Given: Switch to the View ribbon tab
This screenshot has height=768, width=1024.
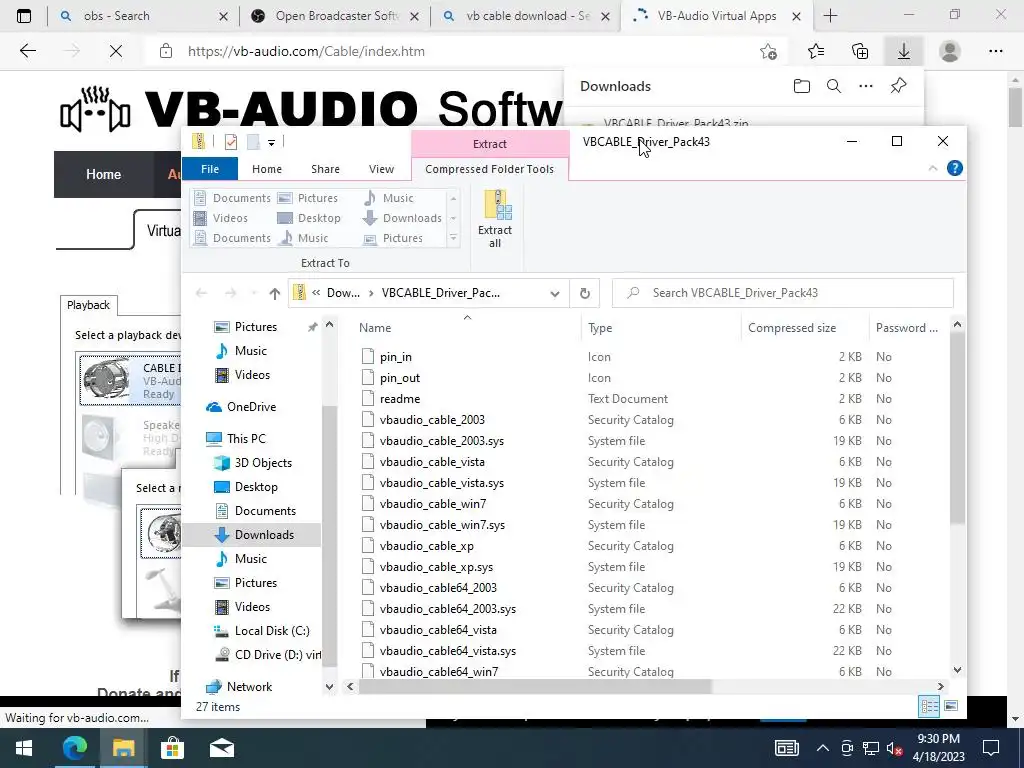Looking at the screenshot, I should click(381, 168).
